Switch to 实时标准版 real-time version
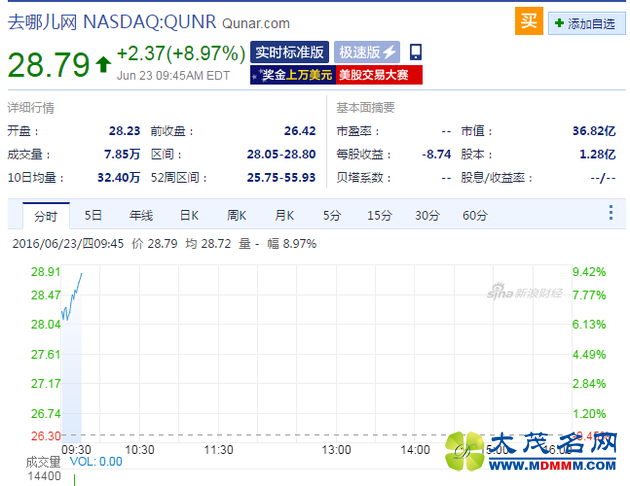Image resolution: width=630 pixels, height=486 pixels. 290,52
